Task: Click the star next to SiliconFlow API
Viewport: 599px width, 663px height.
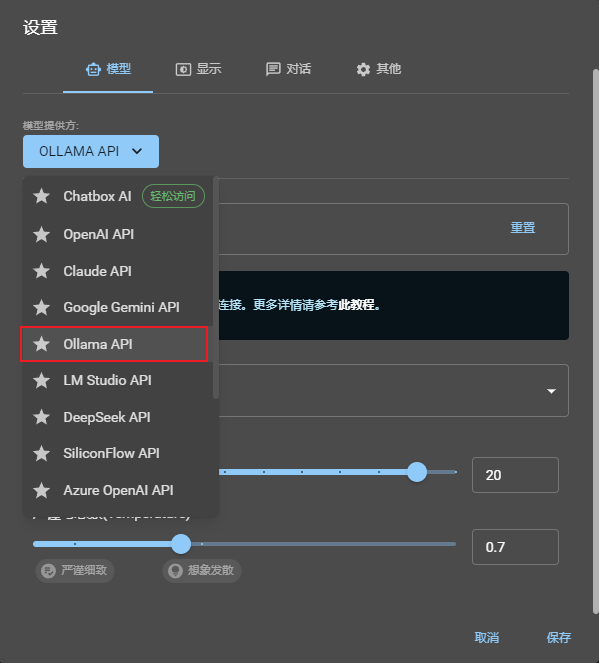Action: point(41,454)
